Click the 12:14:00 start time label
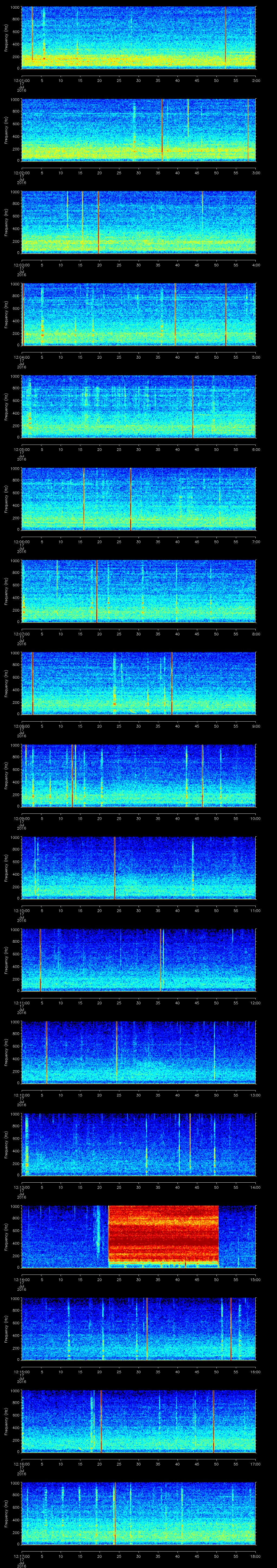277x1568 pixels. click(x=22, y=1279)
